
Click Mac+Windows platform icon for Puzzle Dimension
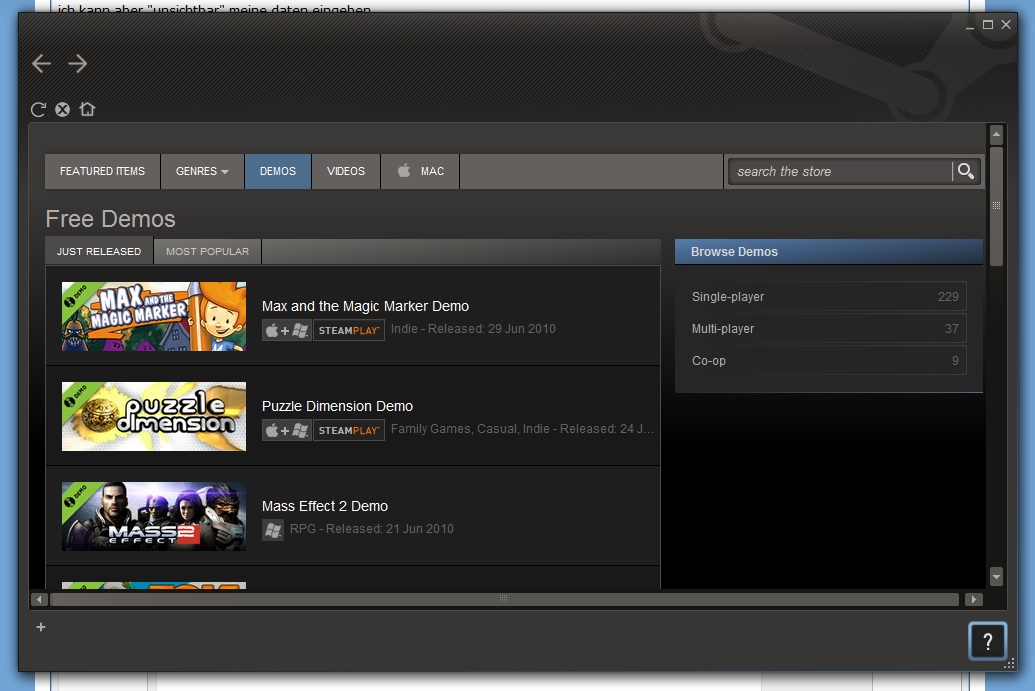point(286,430)
